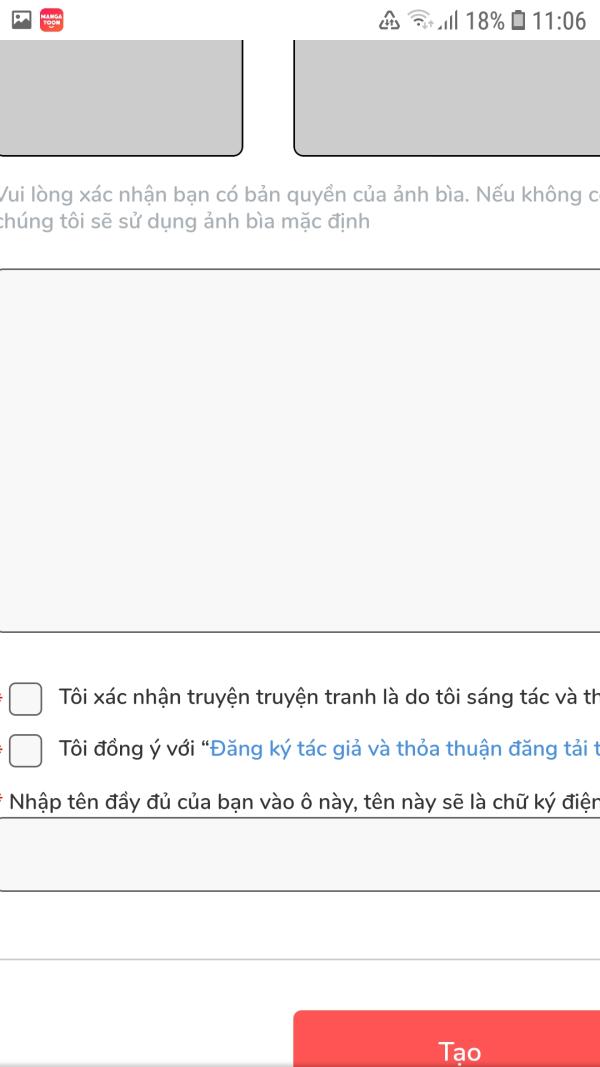Tap the data saver icon in status bar
Viewport: 600px width, 1067px height.
(x=389, y=20)
